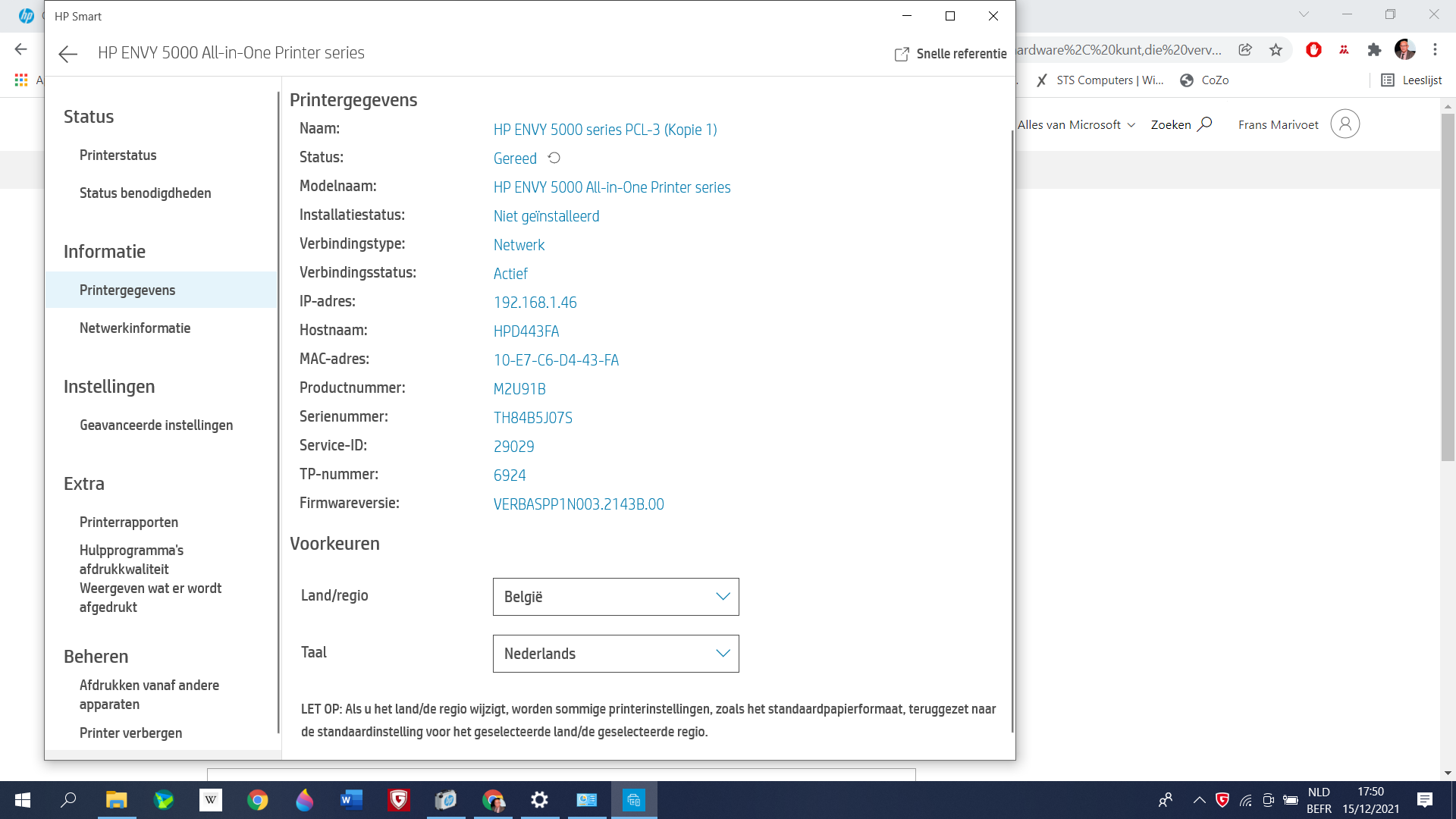The image size is (1456, 819).
Task: Open Word from the taskbar
Action: 351,800
